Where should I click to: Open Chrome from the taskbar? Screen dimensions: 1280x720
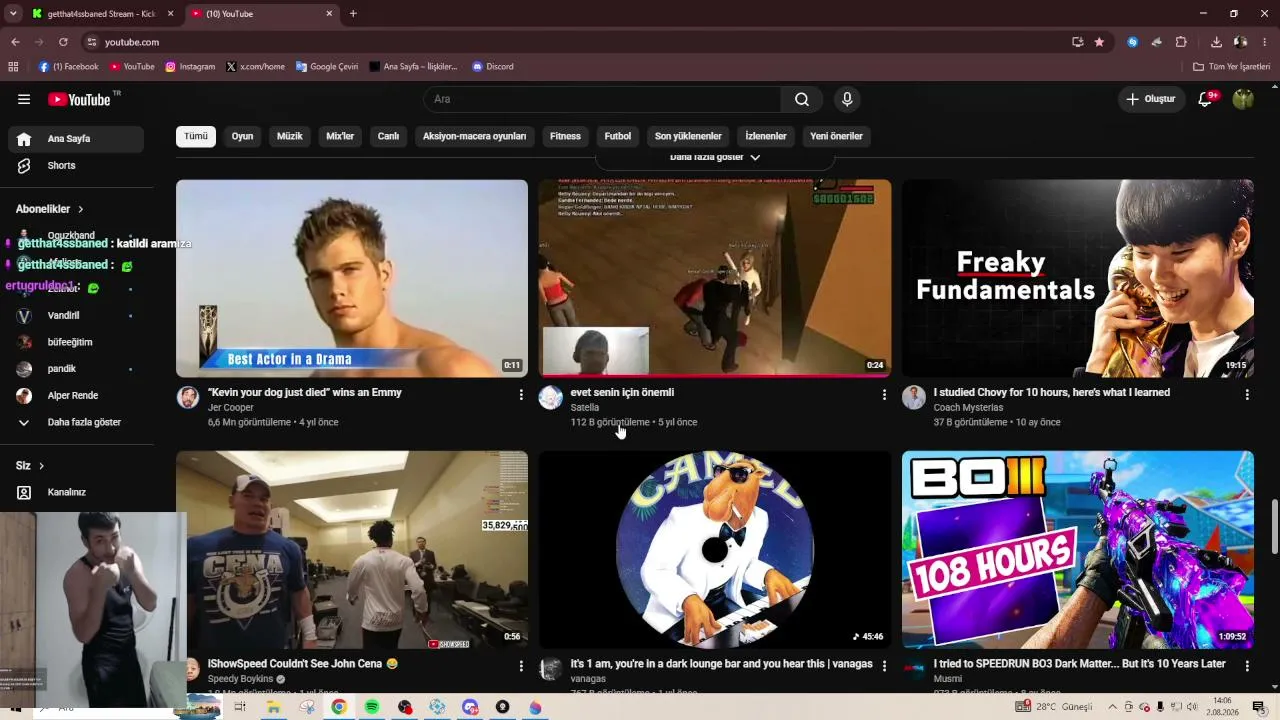(x=339, y=707)
